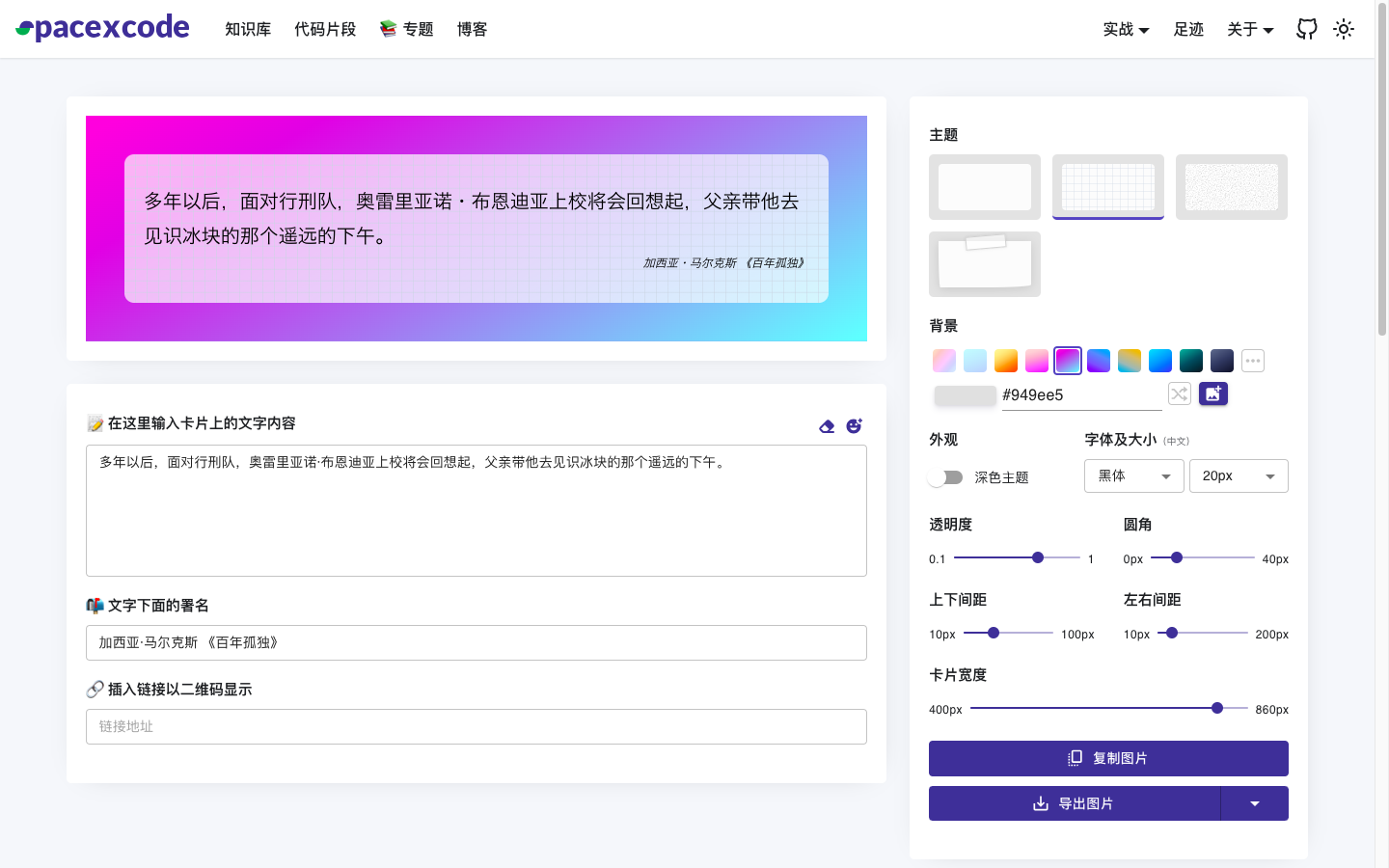Click the 复制图片 button
The width and height of the screenshot is (1389, 868).
(1107, 758)
